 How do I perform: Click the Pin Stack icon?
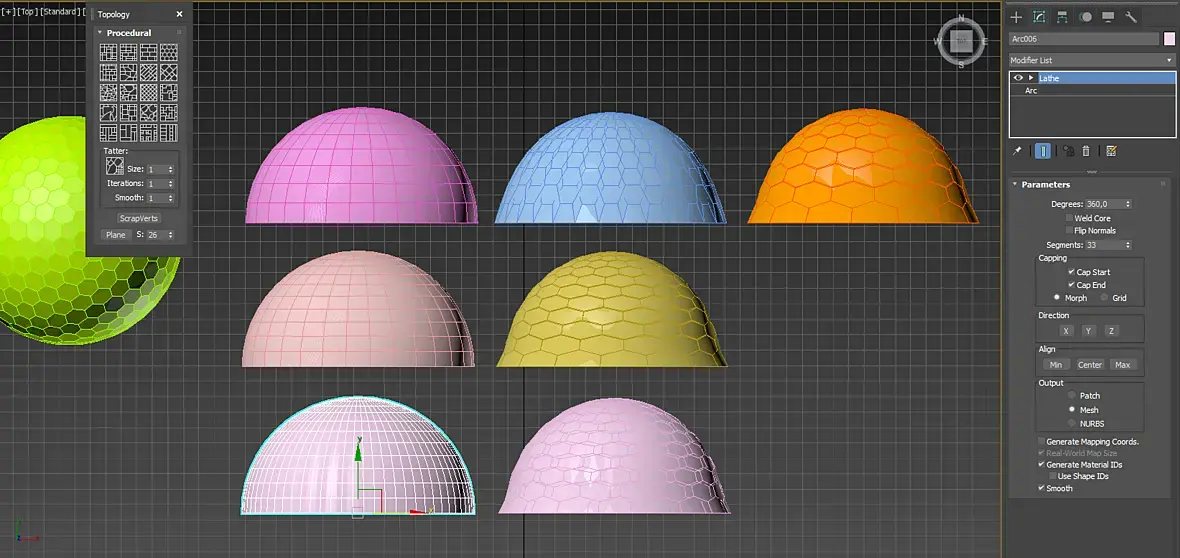[1017, 151]
